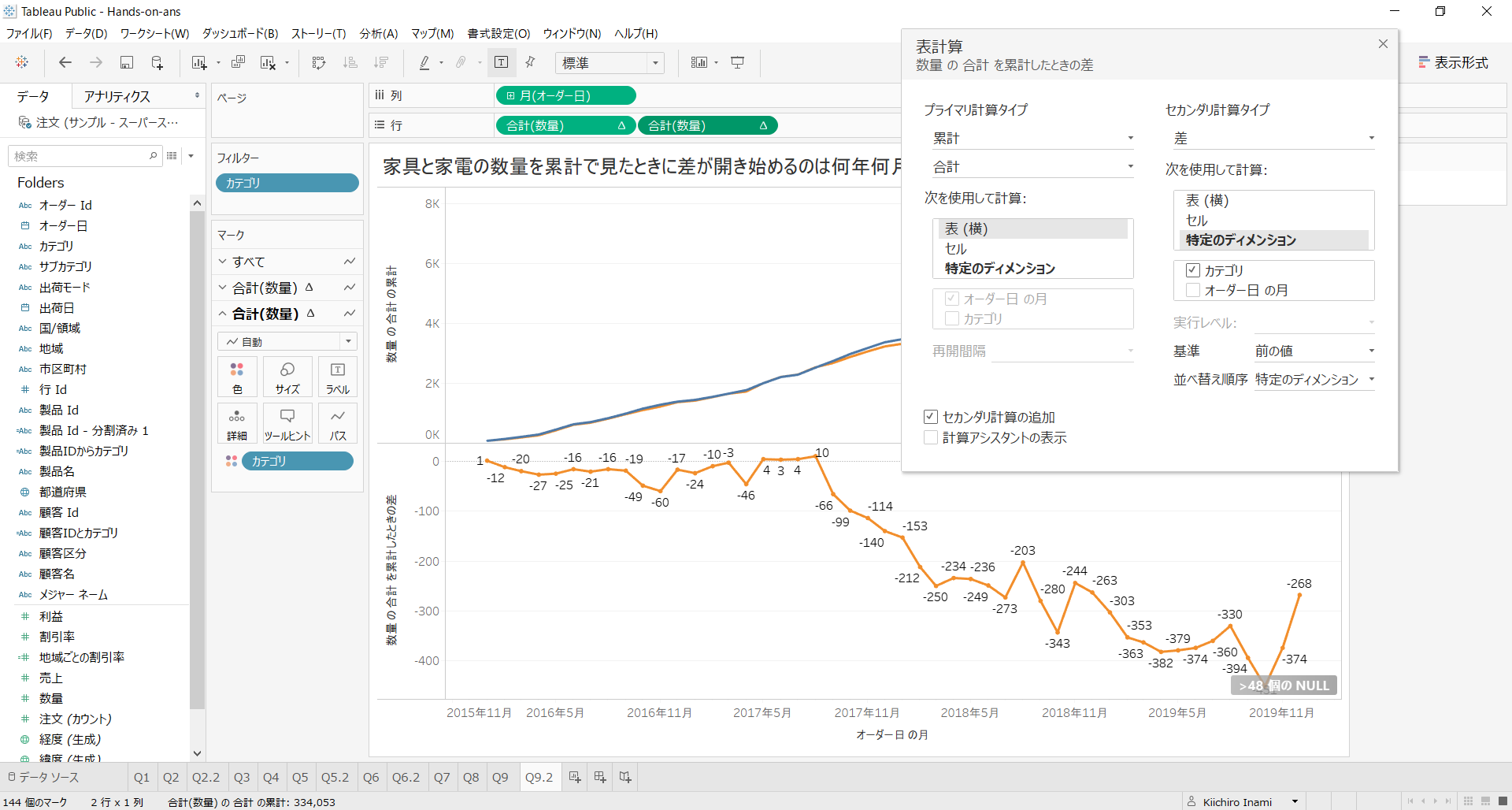This screenshot has height=810, width=1512.
Task: Open the Kiichiro Inami user dropdown
Action: click(x=1295, y=801)
